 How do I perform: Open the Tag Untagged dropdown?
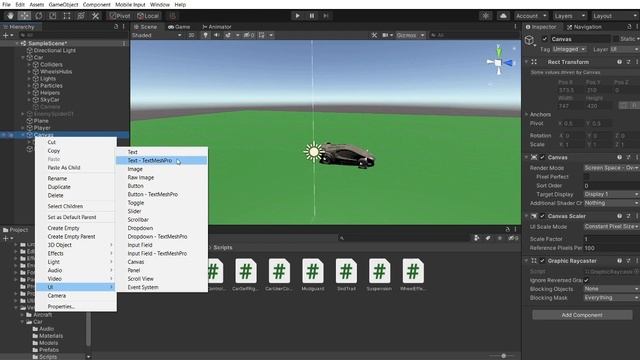click(x=569, y=49)
